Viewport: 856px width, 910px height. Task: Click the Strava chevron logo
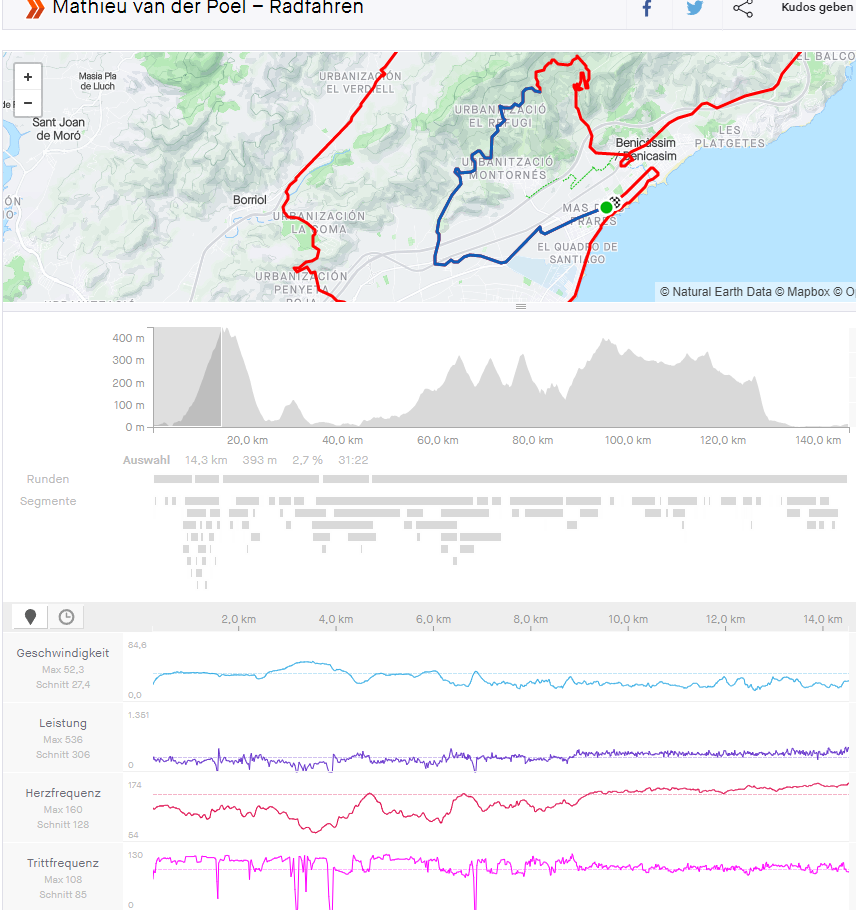pos(35,9)
